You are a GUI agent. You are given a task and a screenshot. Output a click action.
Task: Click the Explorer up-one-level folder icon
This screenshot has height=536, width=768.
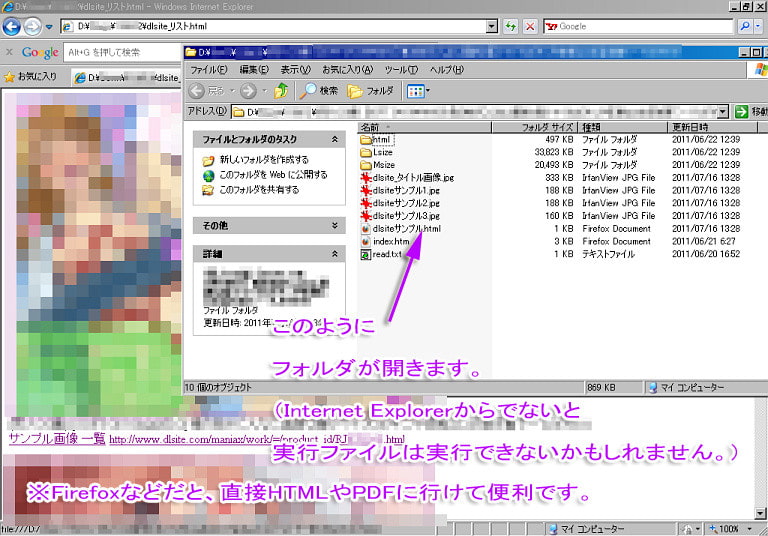[x=281, y=91]
